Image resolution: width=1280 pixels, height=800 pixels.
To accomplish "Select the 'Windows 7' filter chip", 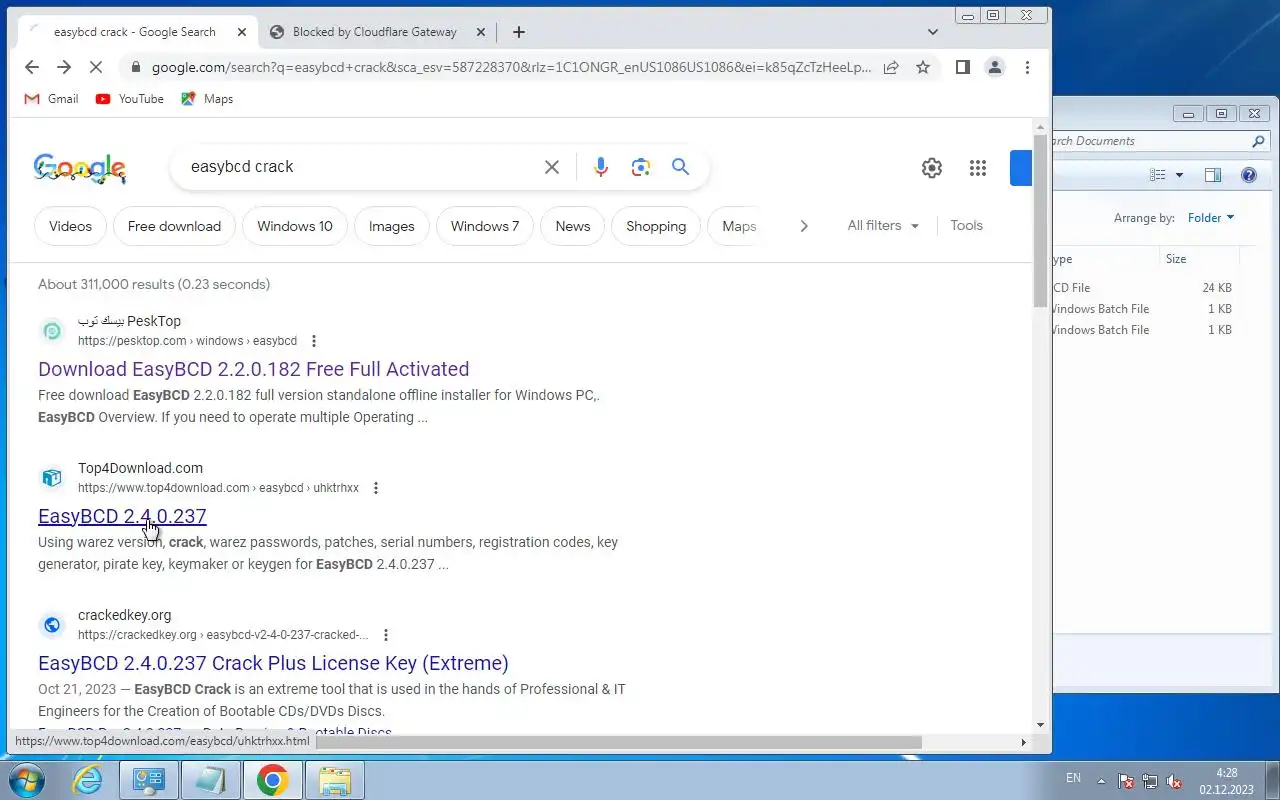I will (x=485, y=226).
